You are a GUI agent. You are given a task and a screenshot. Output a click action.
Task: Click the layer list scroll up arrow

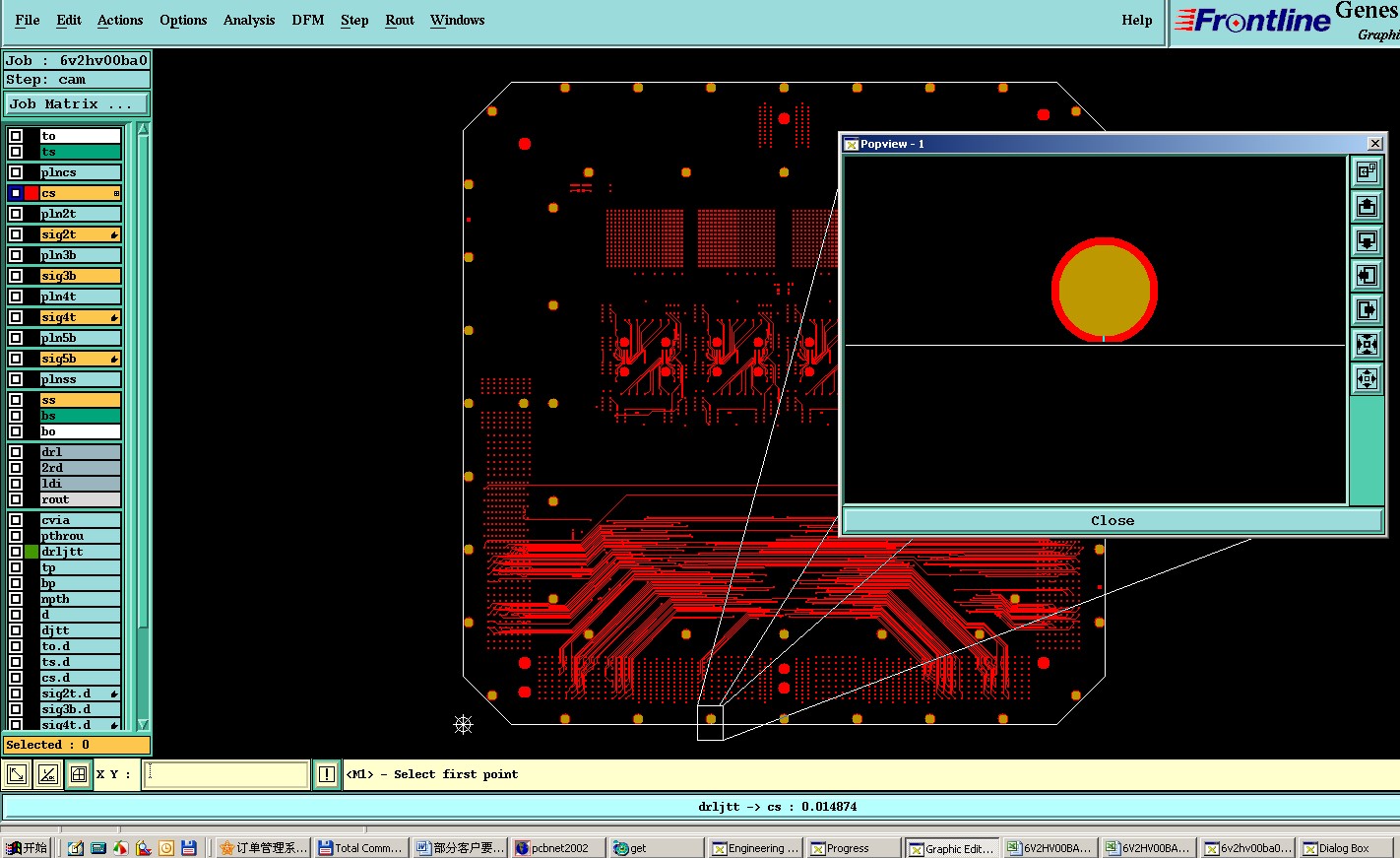[x=143, y=129]
